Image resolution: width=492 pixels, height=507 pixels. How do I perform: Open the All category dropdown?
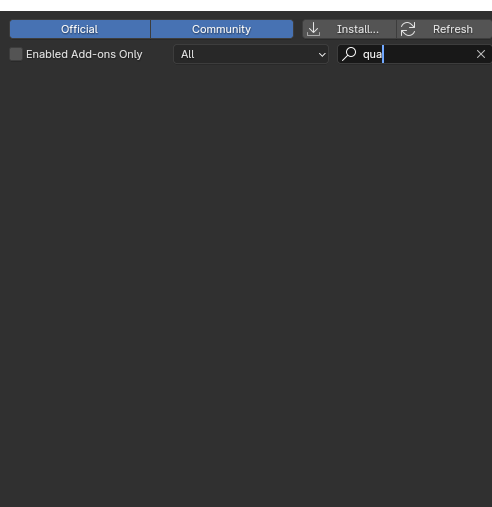251,54
